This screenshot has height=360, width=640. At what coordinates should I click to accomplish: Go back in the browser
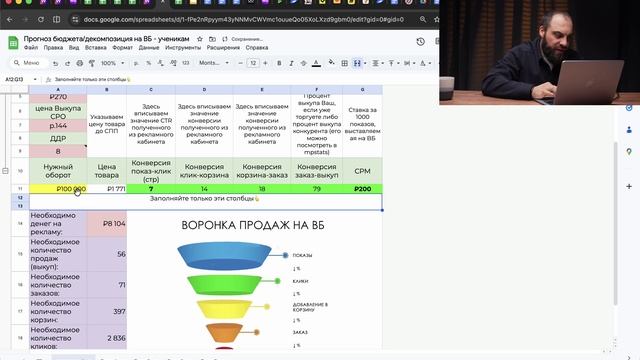click(x=10, y=19)
